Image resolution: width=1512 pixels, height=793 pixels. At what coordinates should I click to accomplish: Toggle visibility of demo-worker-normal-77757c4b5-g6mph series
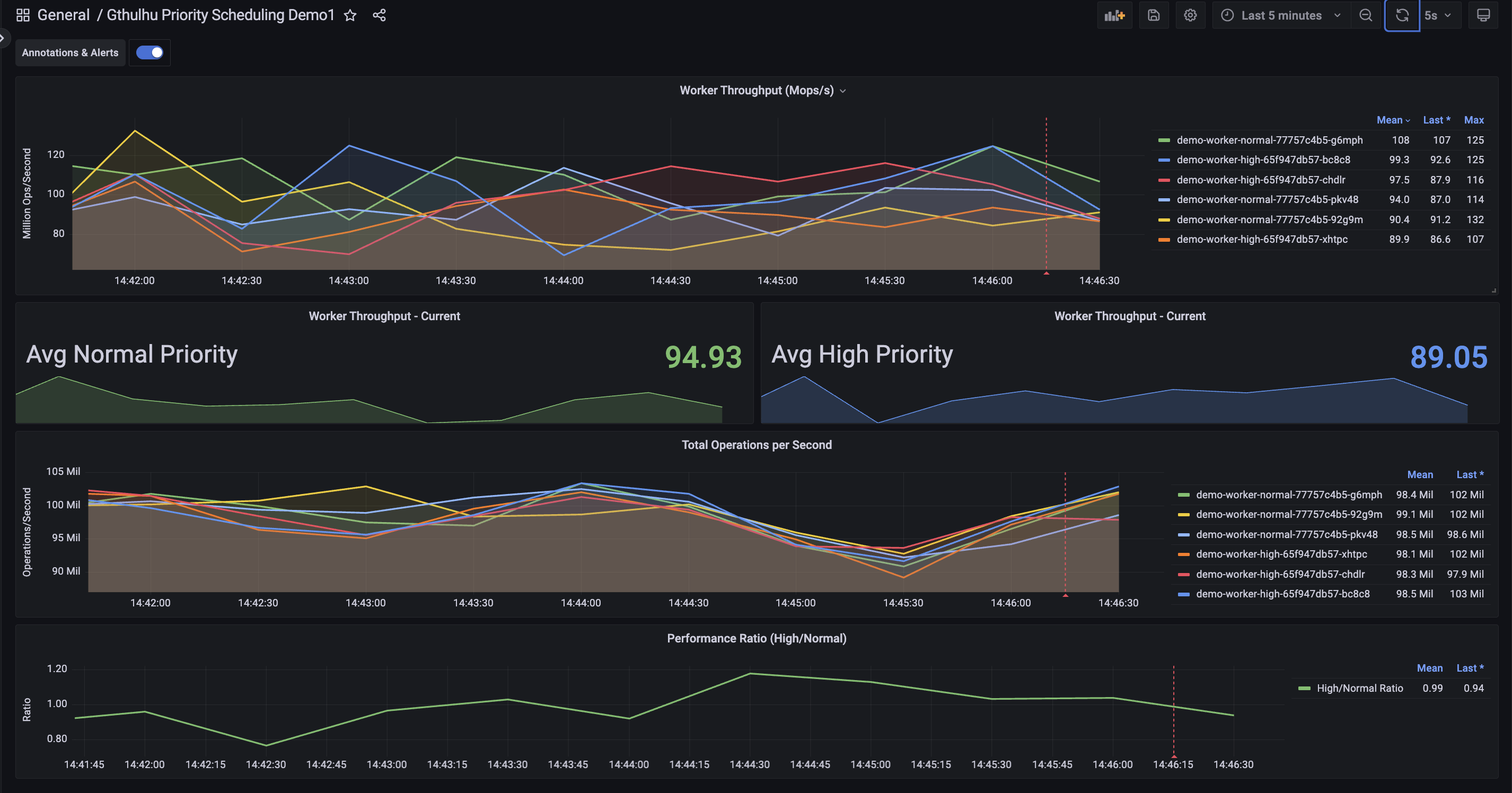point(1269,140)
